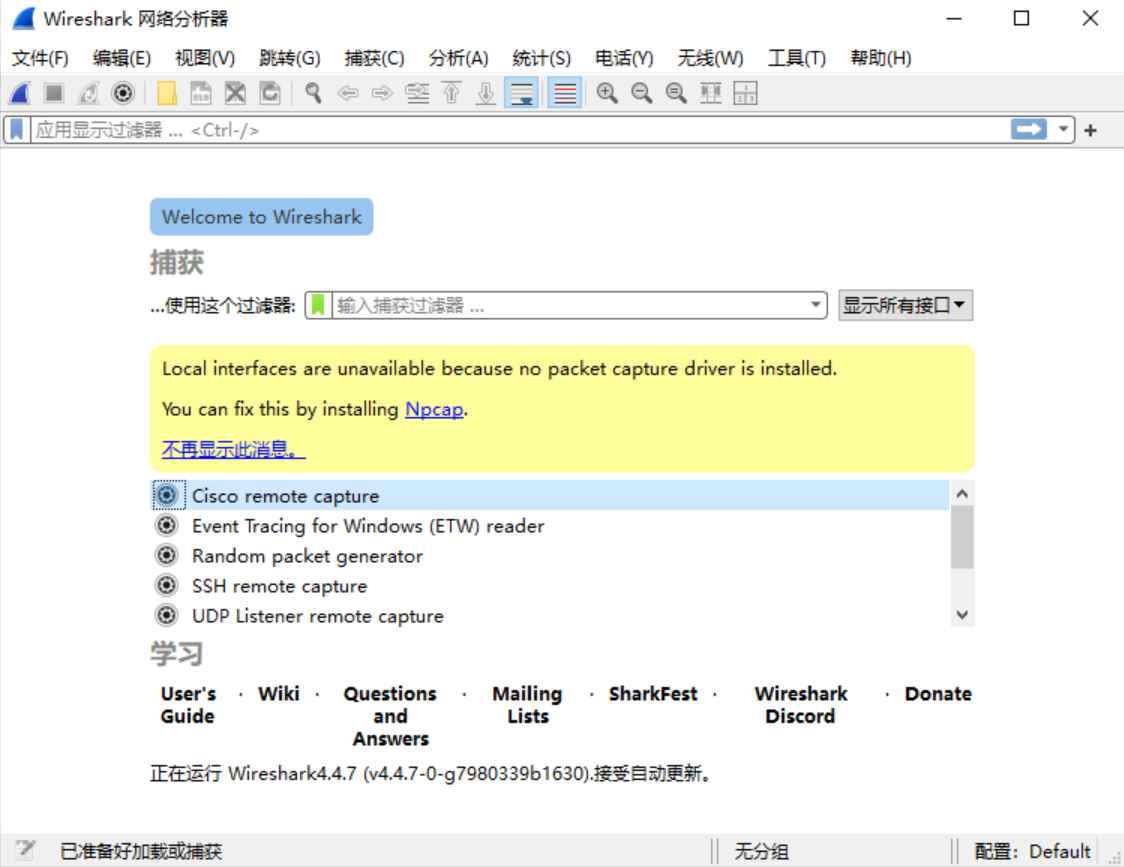Click the Npcap installation link
This screenshot has width=1124, height=867.
pyautogui.click(x=432, y=410)
